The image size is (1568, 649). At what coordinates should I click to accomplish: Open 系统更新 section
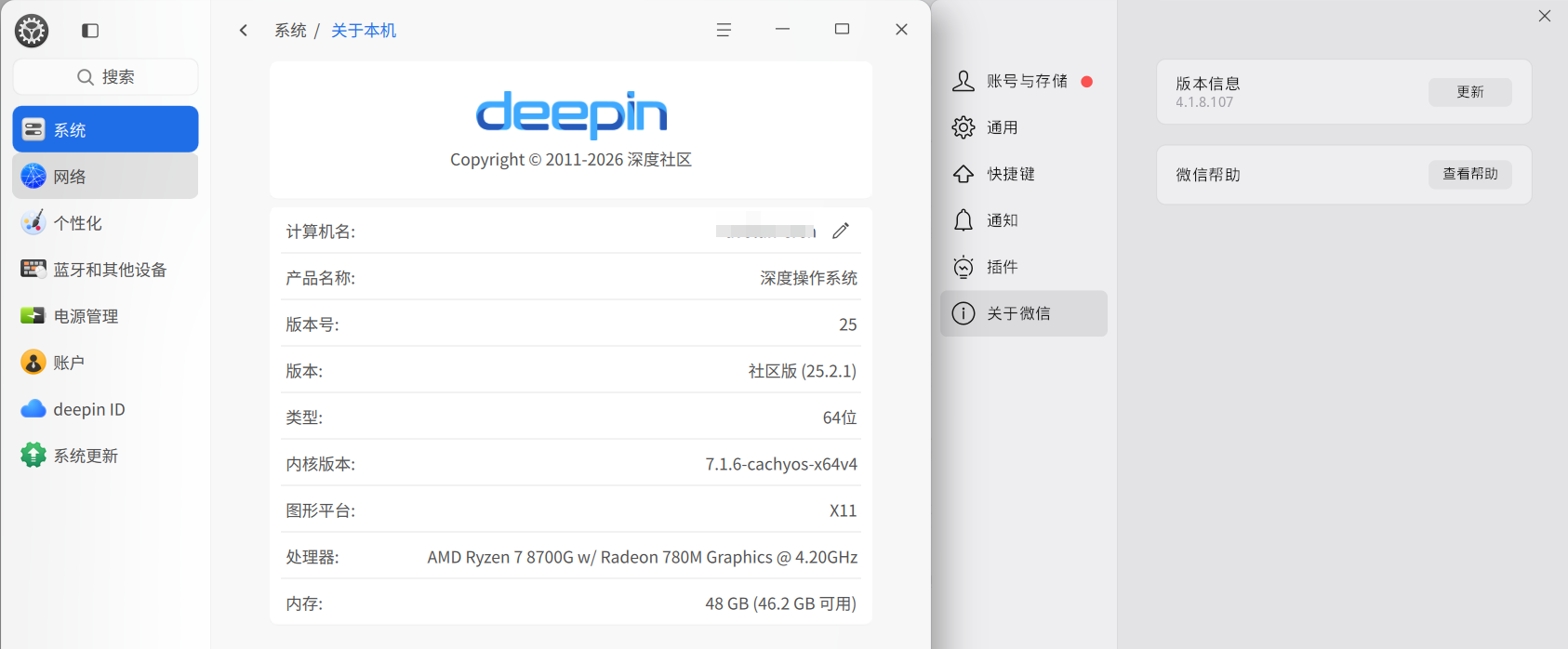point(105,455)
